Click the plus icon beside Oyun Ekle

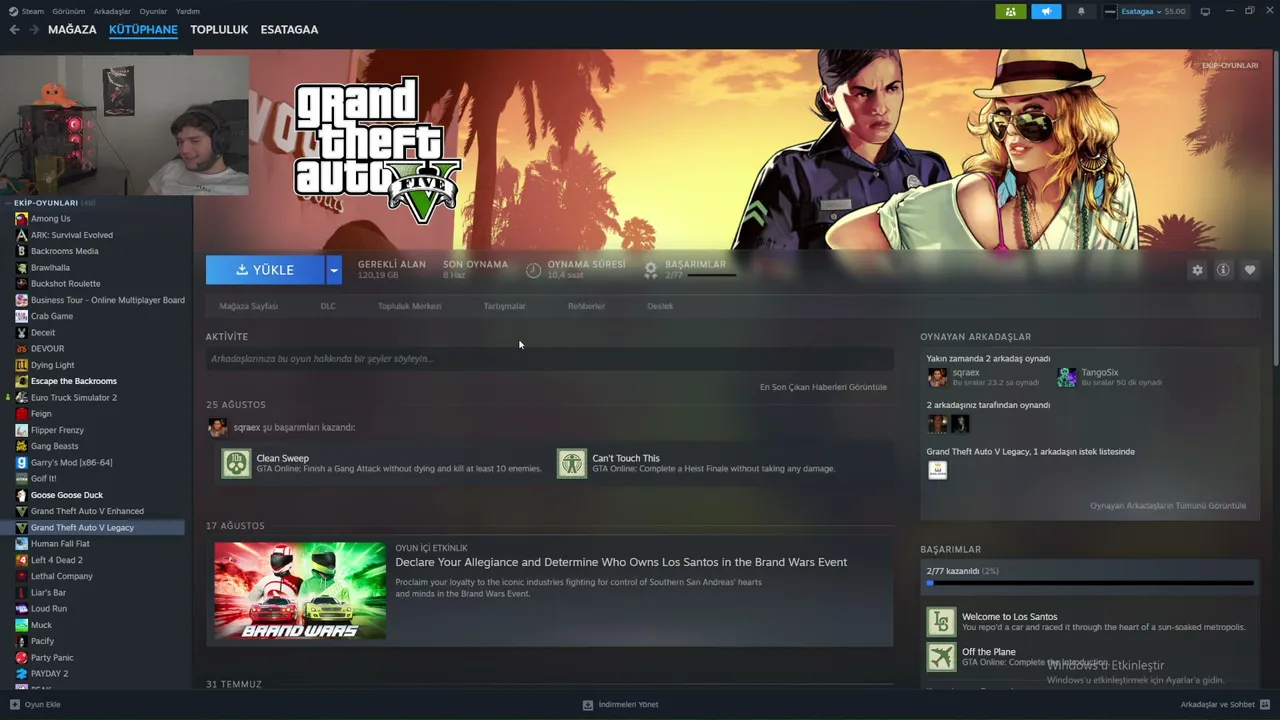pyautogui.click(x=14, y=704)
